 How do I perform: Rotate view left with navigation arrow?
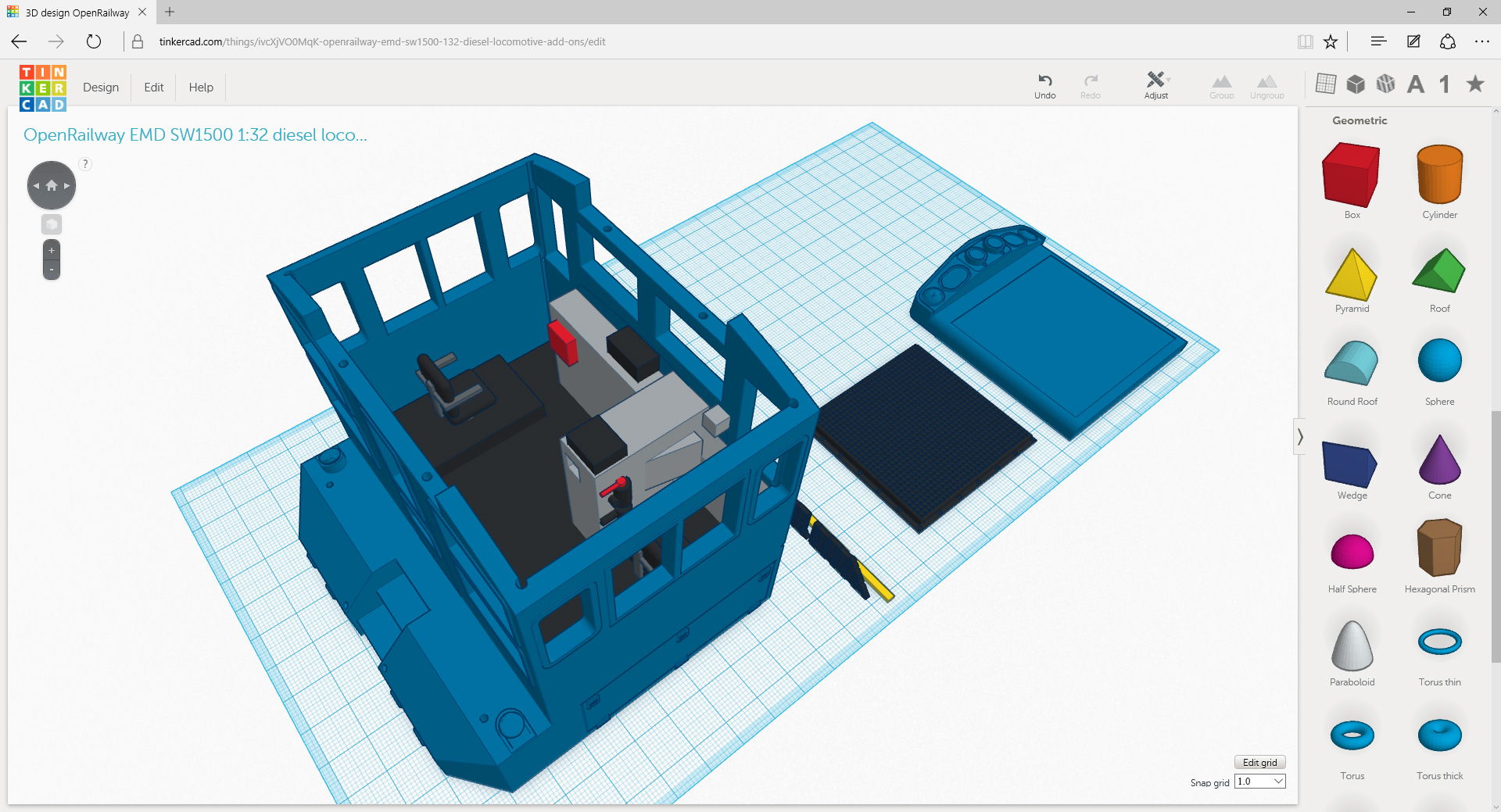click(36, 186)
